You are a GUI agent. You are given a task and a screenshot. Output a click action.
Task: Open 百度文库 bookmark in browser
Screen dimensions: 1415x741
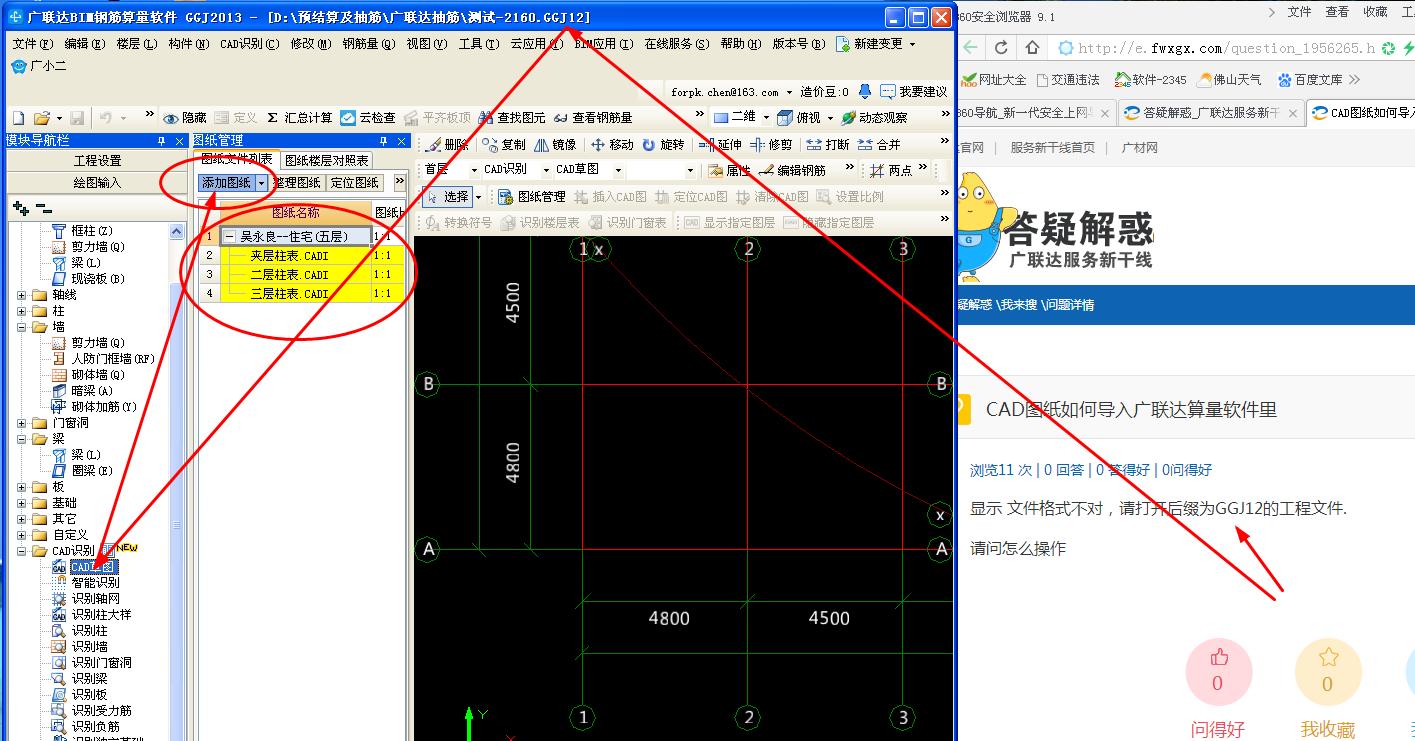tap(1309, 79)
